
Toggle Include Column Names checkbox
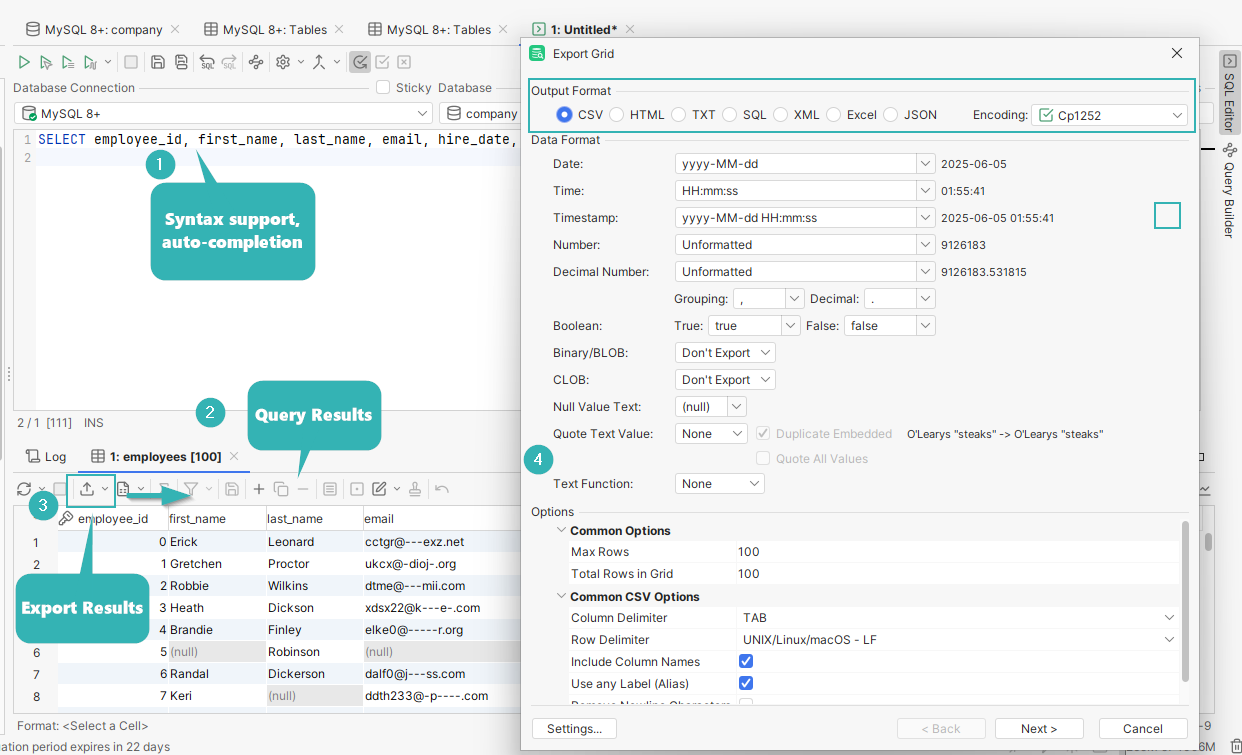tap(746, 662)
